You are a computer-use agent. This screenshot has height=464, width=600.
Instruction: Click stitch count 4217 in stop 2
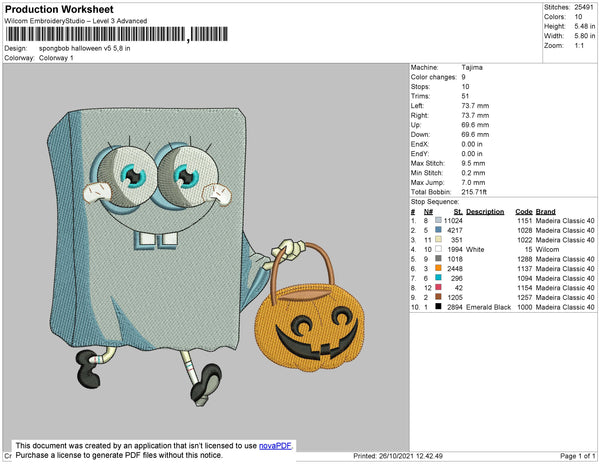point(455,230)
